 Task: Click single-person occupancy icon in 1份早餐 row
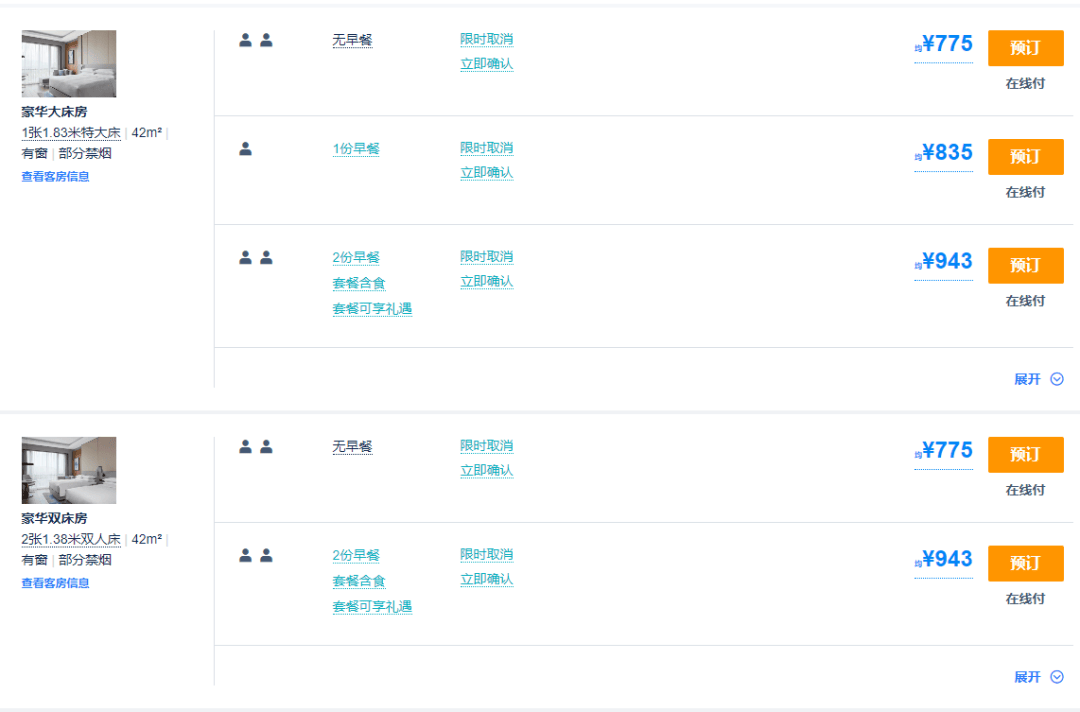(245, 149)
